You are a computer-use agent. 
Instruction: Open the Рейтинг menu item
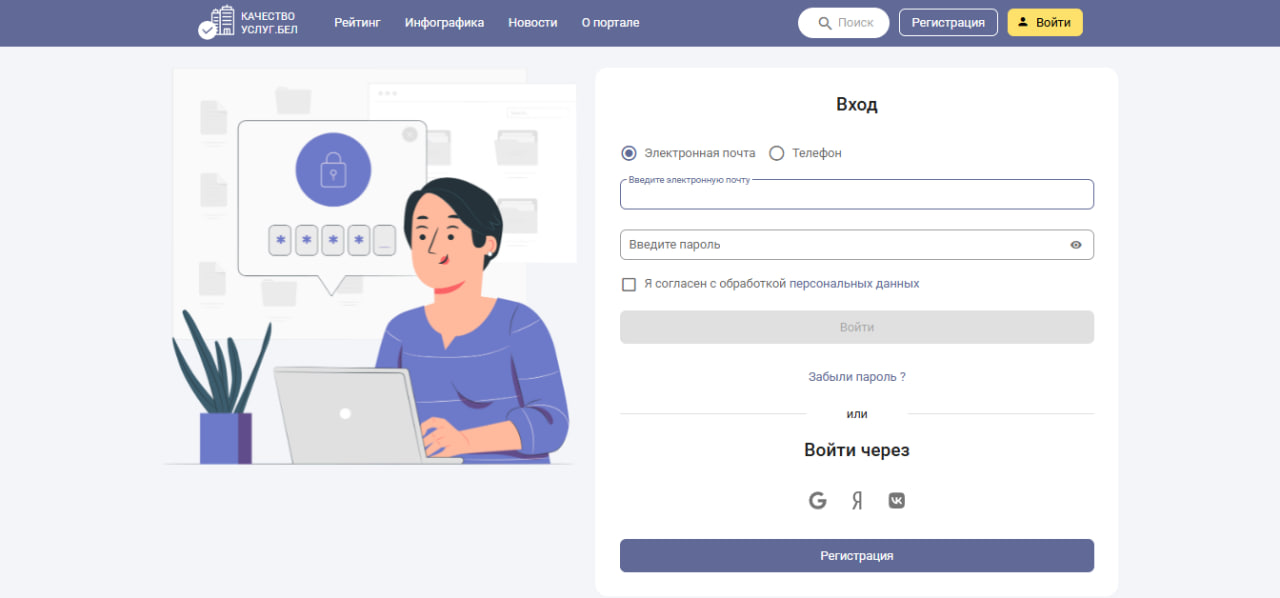(x=358, y=23)
